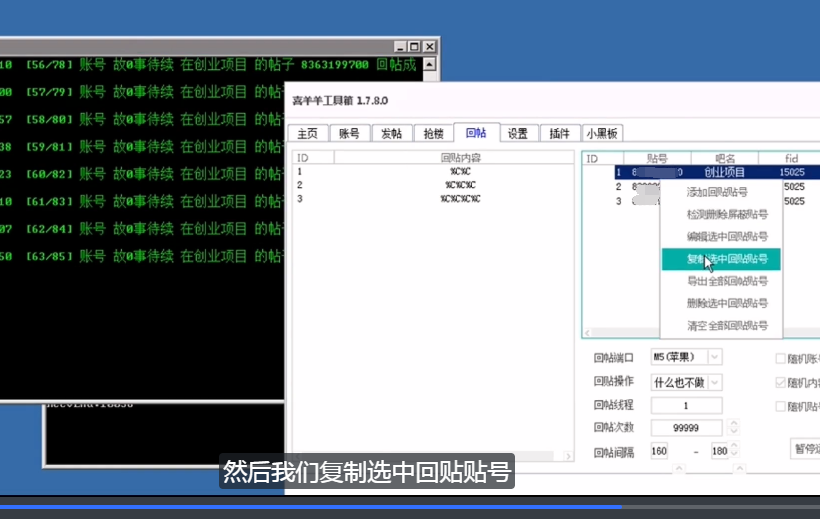Viewport: 820px width, 519px height.
Task: Select row 3 in the thread list
Action: coord(637,201)
